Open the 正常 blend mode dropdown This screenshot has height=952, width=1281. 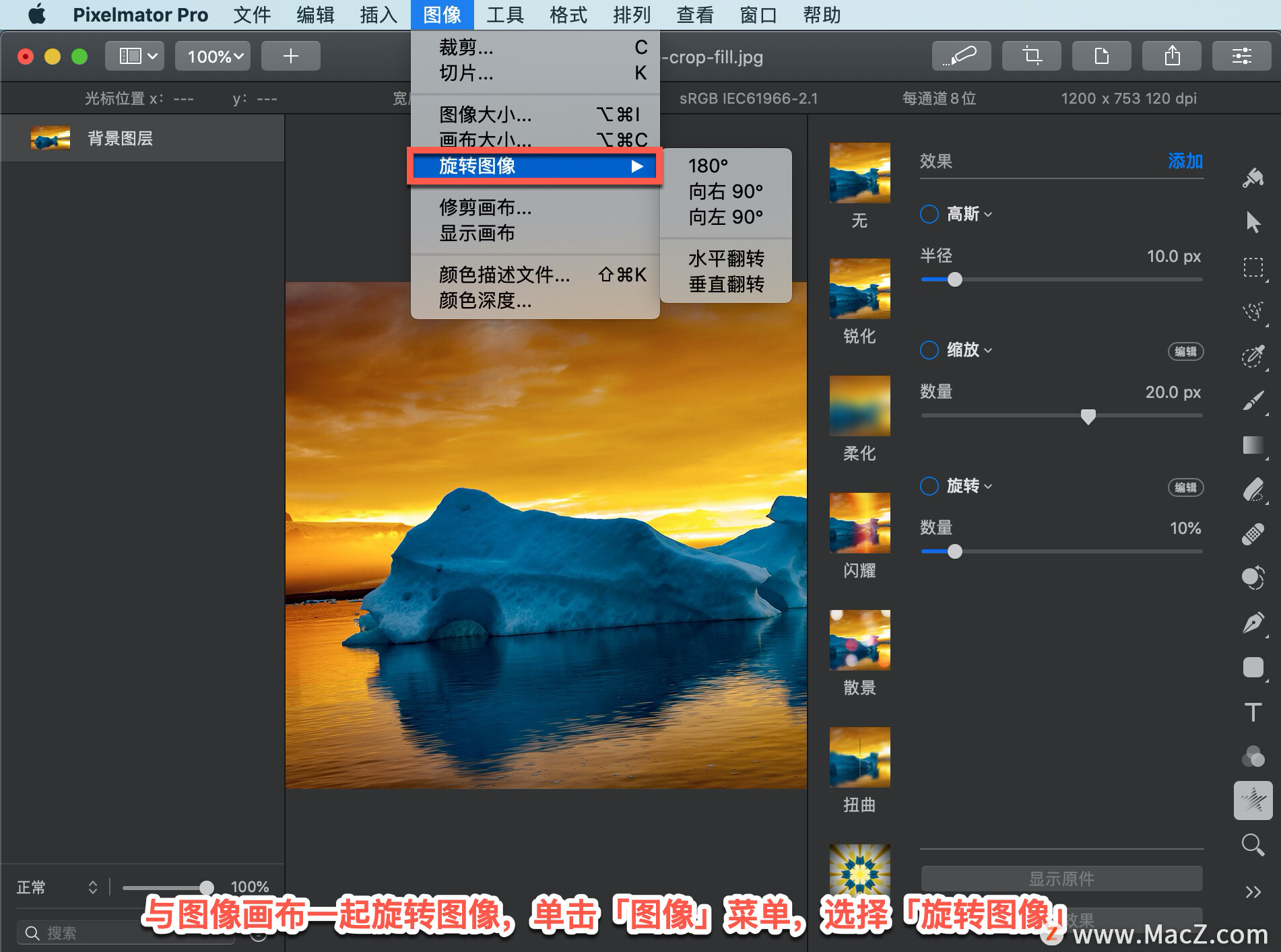57,887
